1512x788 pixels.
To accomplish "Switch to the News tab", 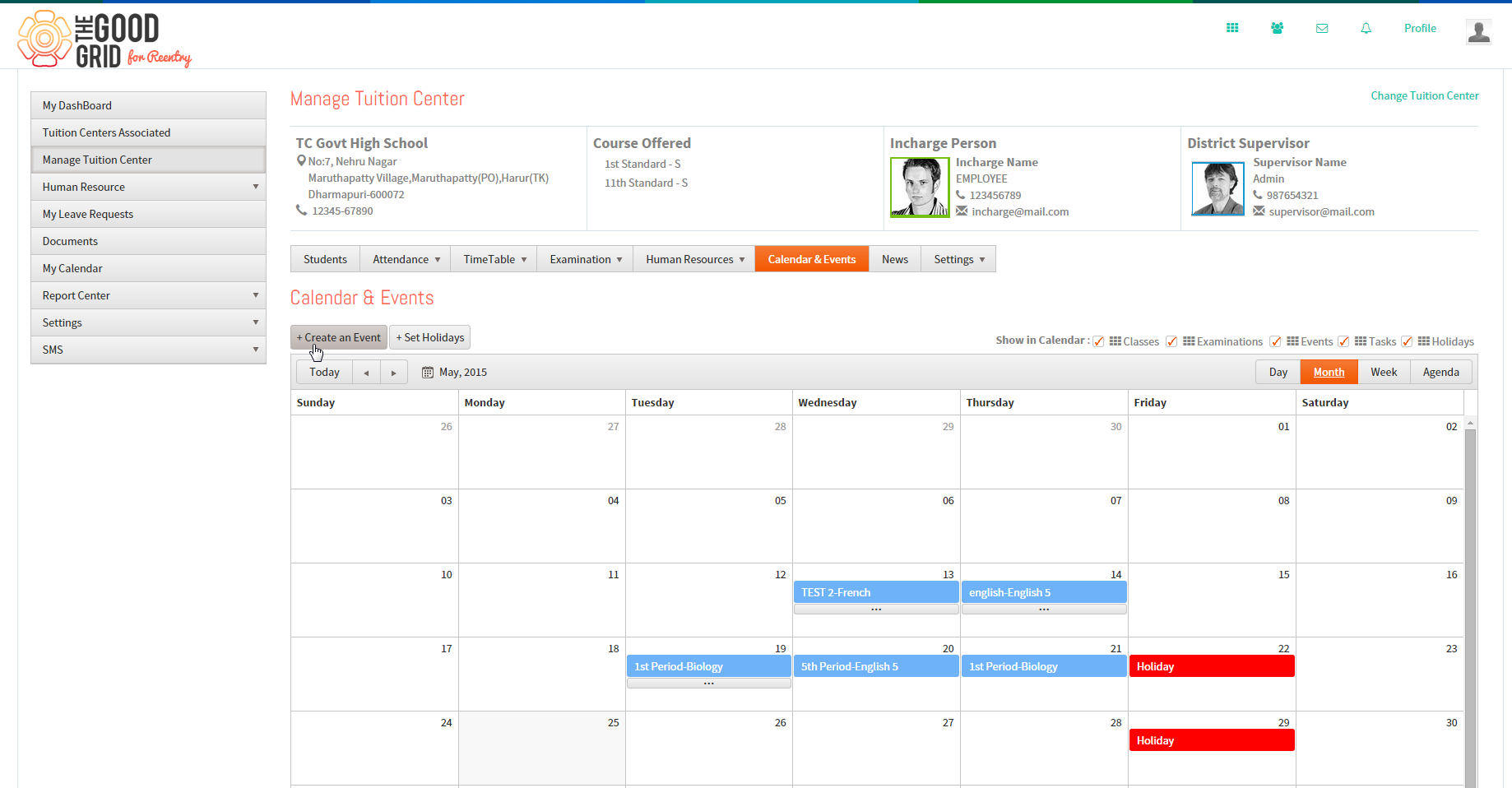I will [x=895, y=259].
